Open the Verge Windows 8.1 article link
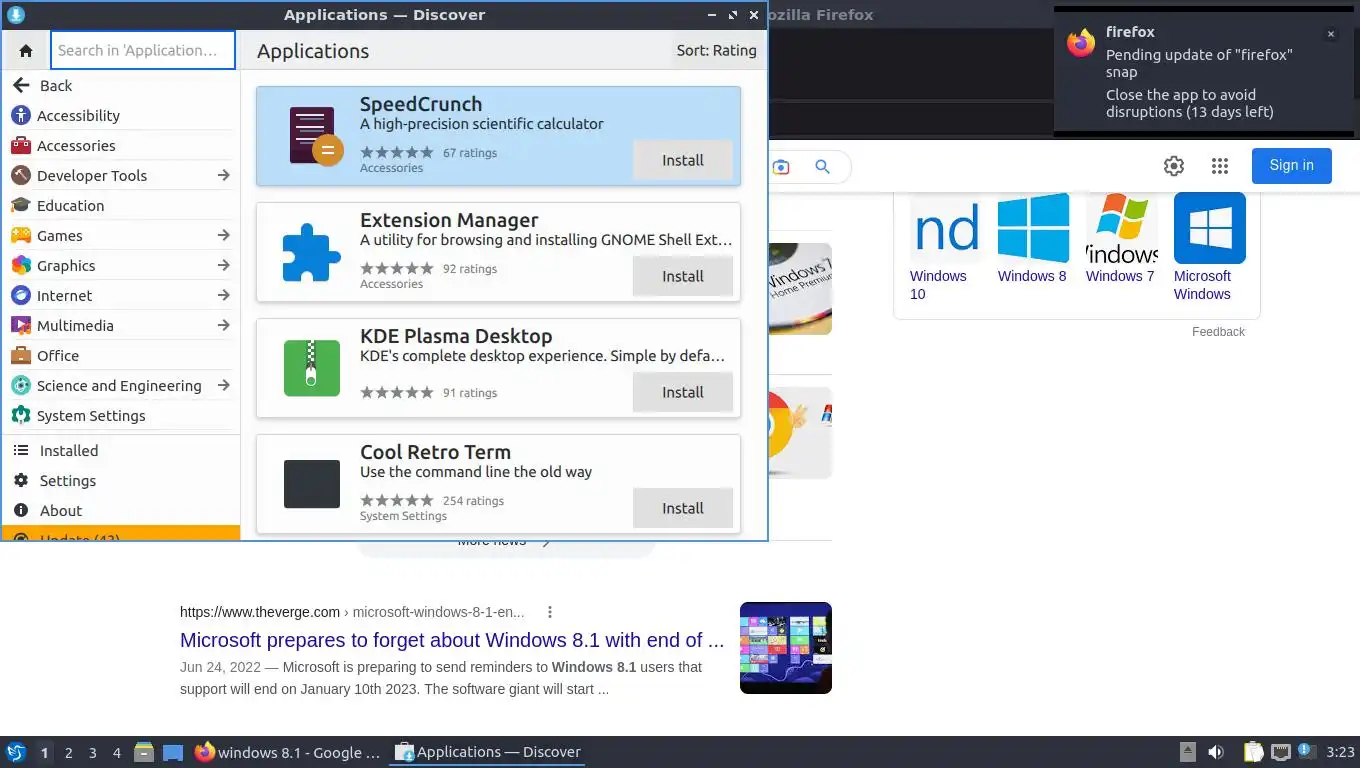Image resolution: width=1360 pixels, height=768 pixels. click(452, 640)
